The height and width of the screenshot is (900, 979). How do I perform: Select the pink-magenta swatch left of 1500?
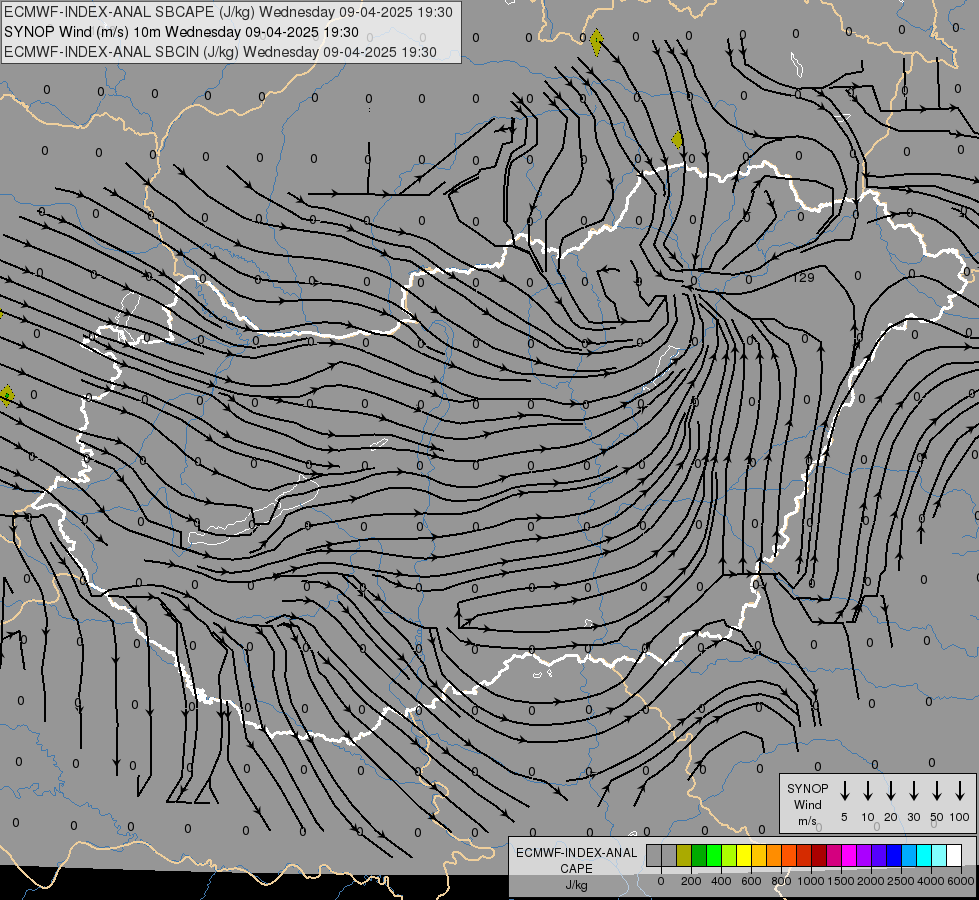(x=835, y=855)
